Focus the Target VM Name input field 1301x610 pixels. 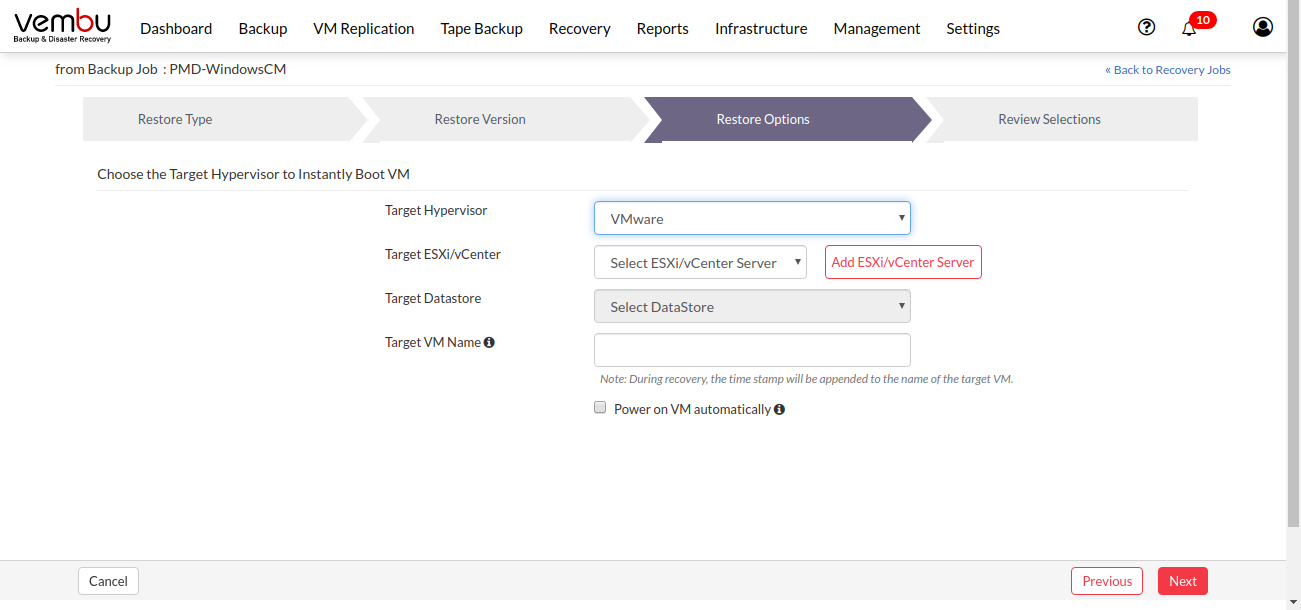click(x=752, y=350)
